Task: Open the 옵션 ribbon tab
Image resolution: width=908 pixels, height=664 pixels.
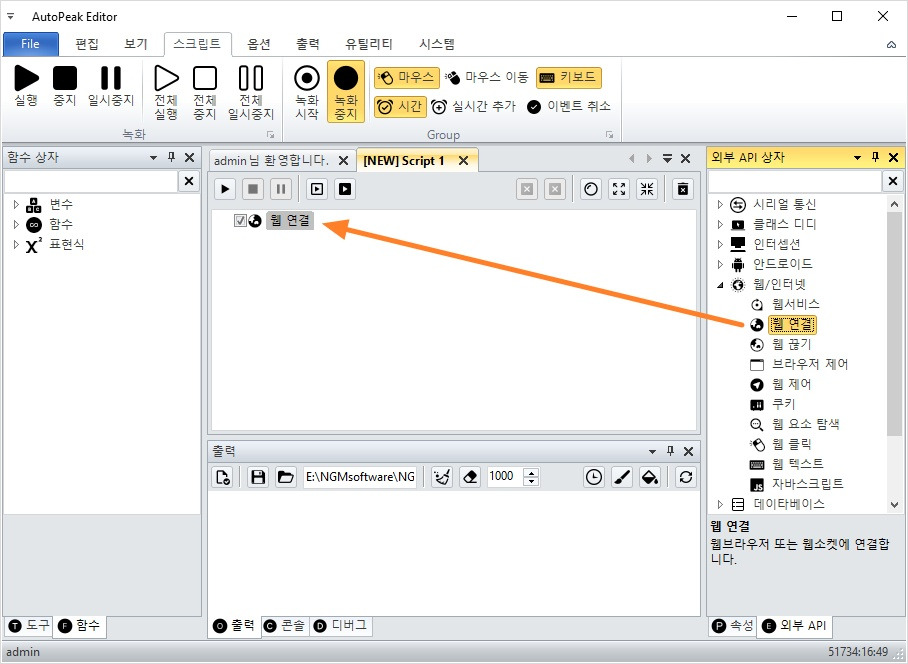Action: click(x=259, y=44)
